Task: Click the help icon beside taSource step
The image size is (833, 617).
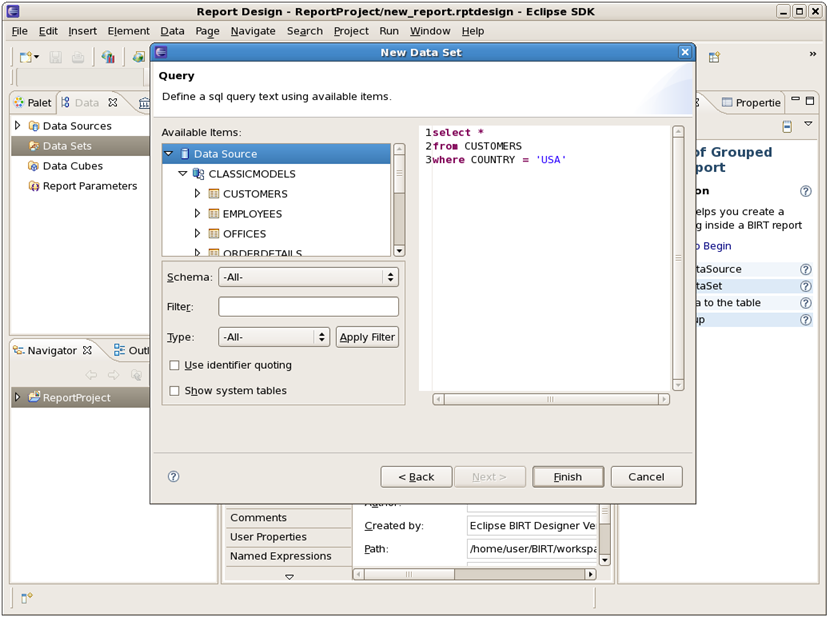Action: click(805, 269)
